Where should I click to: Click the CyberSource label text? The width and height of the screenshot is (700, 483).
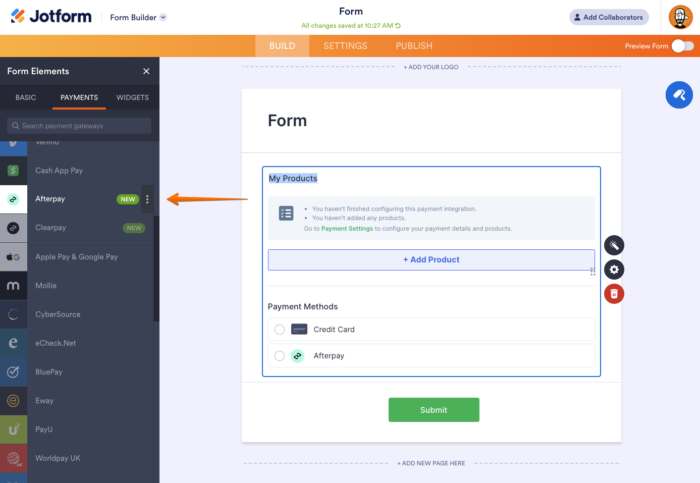[58, 314]
